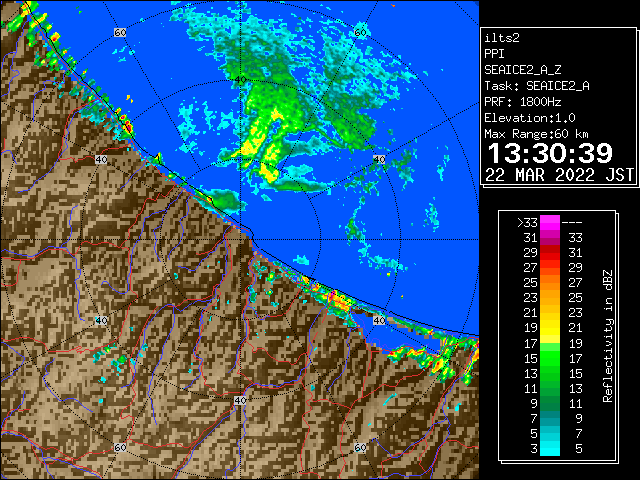Image resolution: width=640 pixels, height=480 pixels.
Task: Click the radar site name "ilts2"
Action: tap(502, 38)
